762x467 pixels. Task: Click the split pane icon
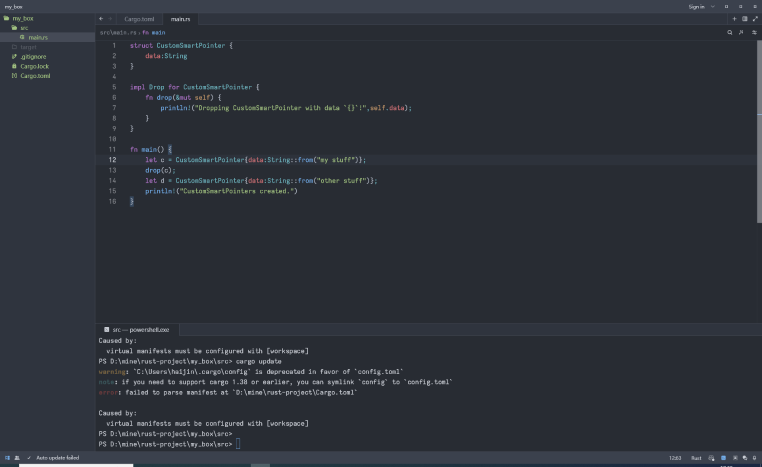[x=745, y=19]
